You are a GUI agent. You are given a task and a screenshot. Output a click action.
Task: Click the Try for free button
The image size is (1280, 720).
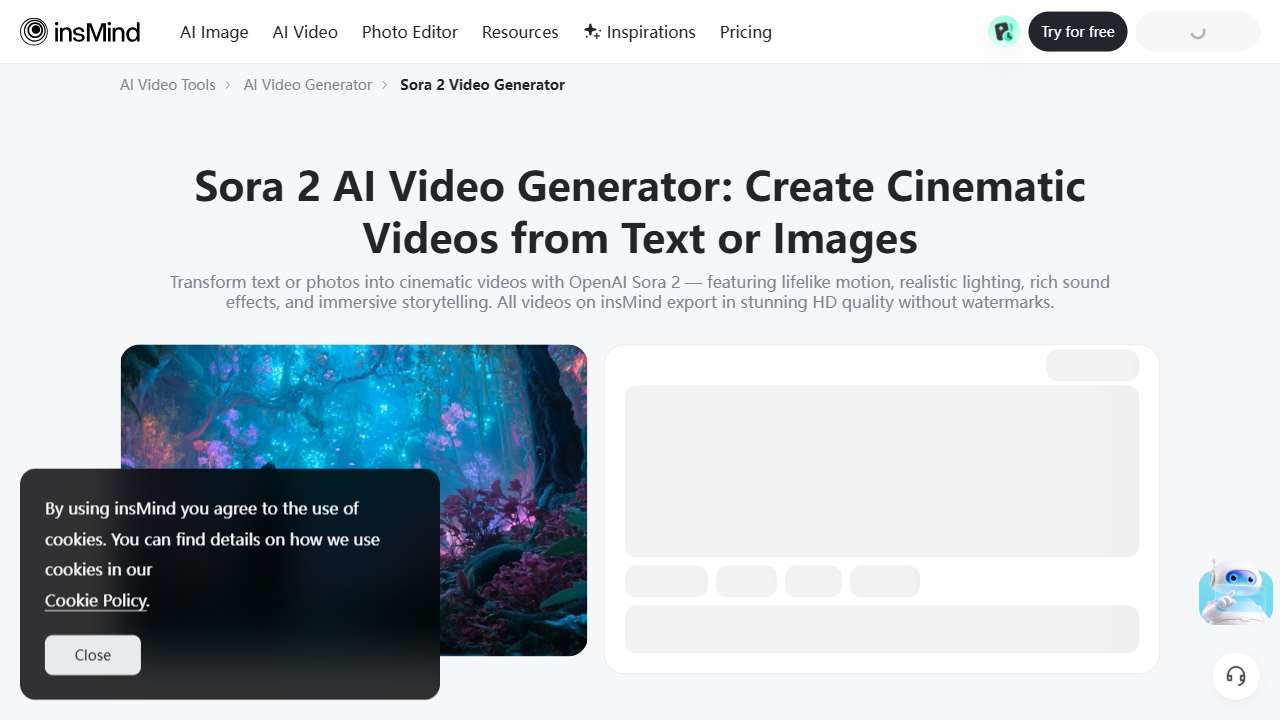tap(1077, 31)
